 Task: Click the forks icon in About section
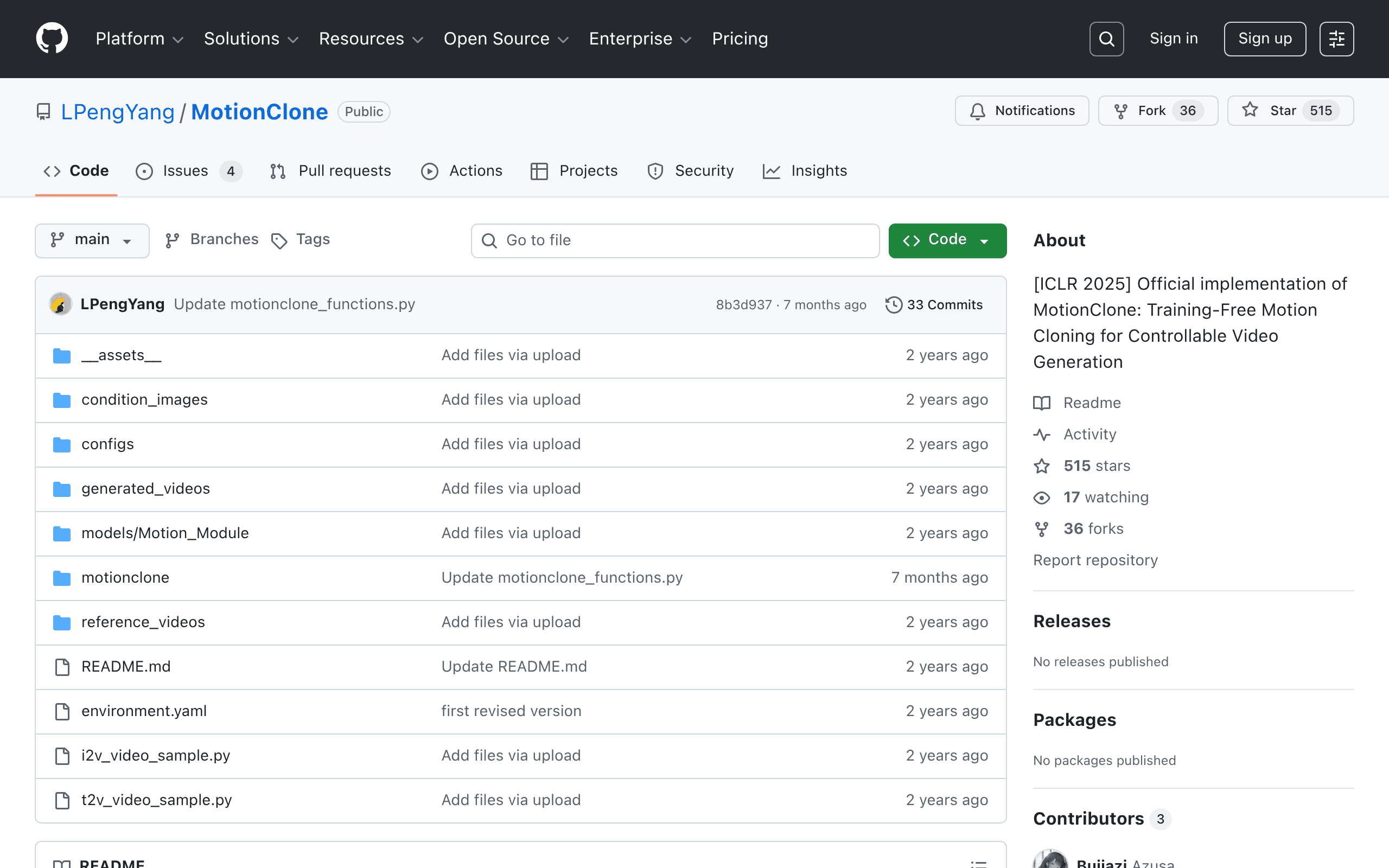point(1042,529)
